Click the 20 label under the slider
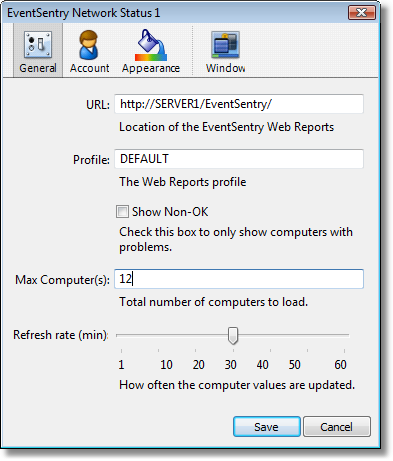Screen dimensions: 393x461 tap(198, 365)
